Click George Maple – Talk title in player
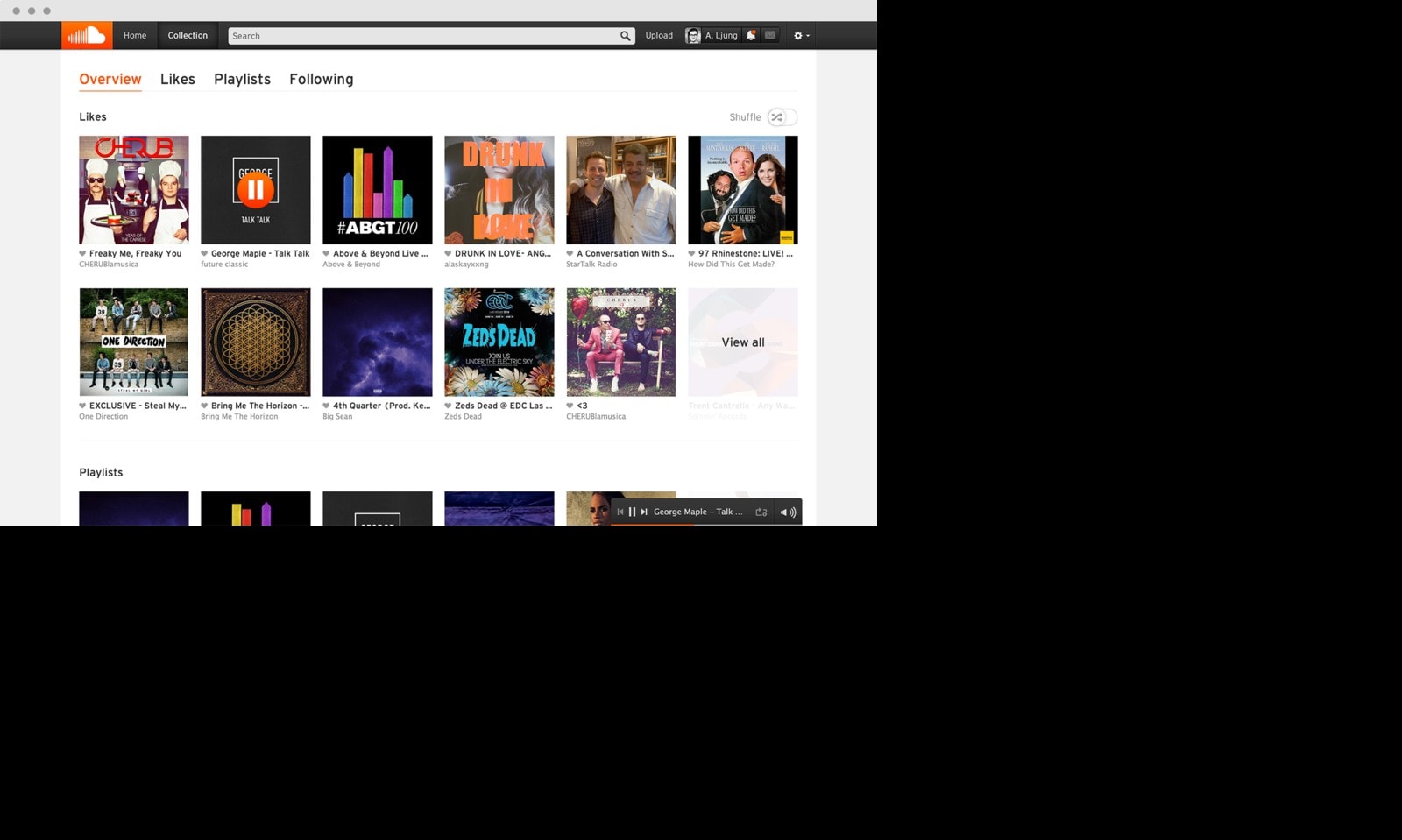 (x=697, y=512)
